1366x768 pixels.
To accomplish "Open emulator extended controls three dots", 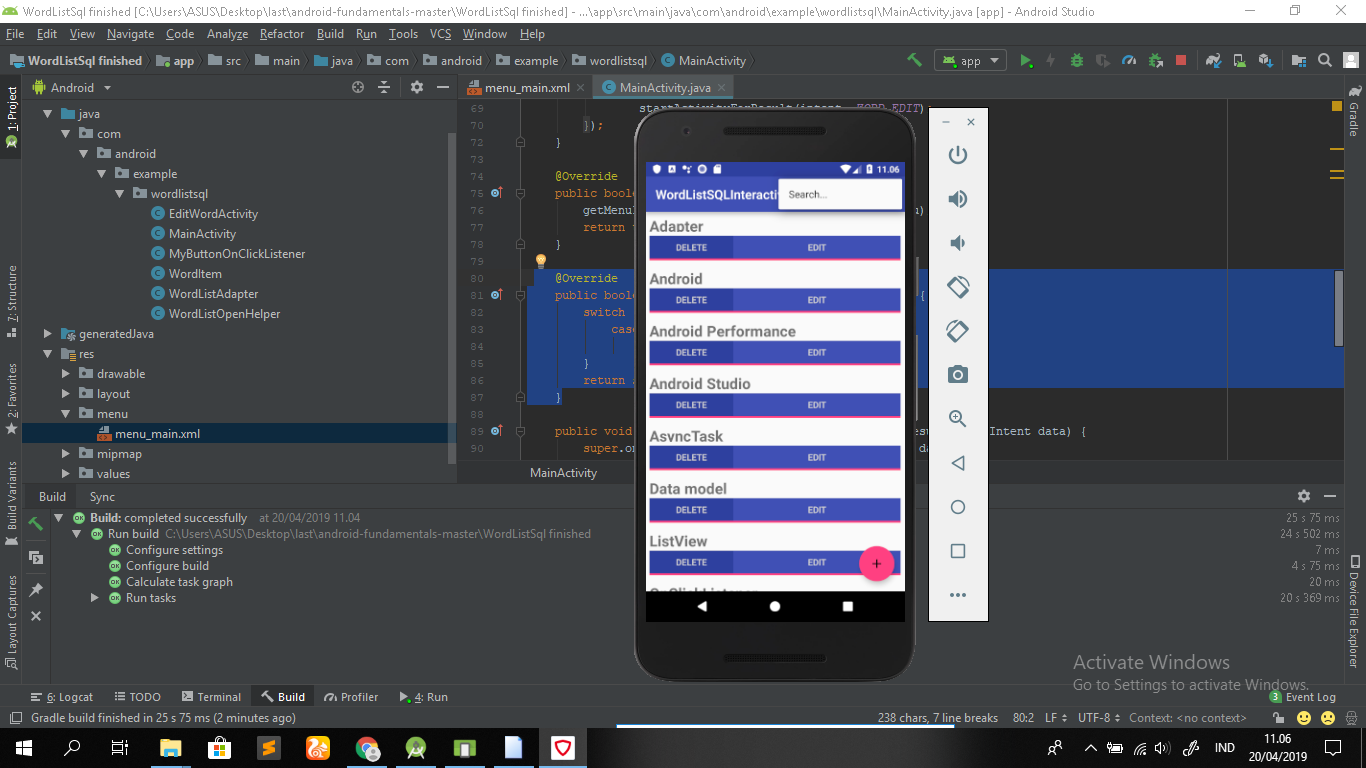I will tap(958, 595).
